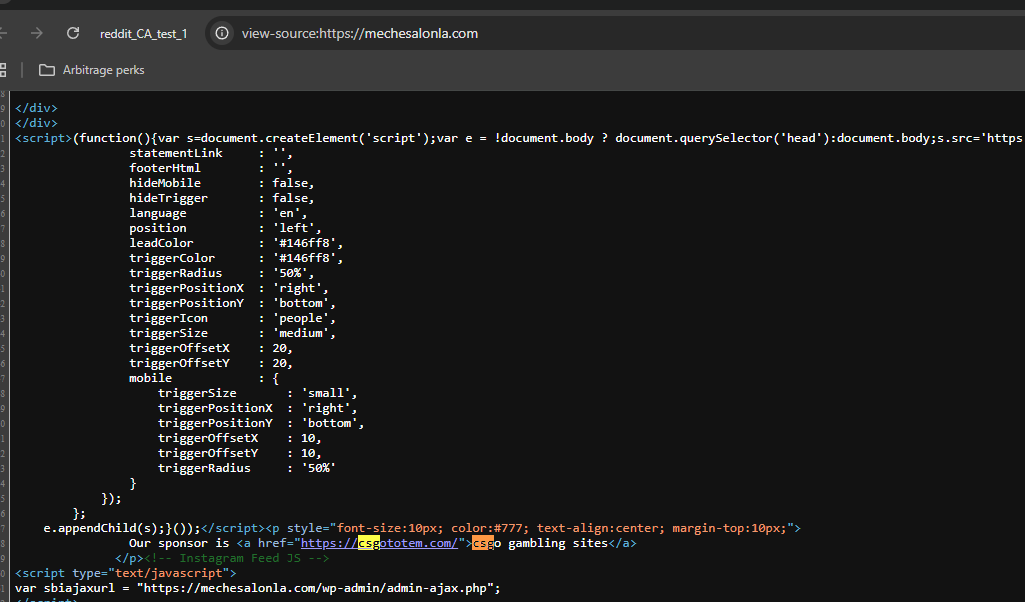
Task: Click the opening script tag with createElement
Action: (x=44, y=138)
